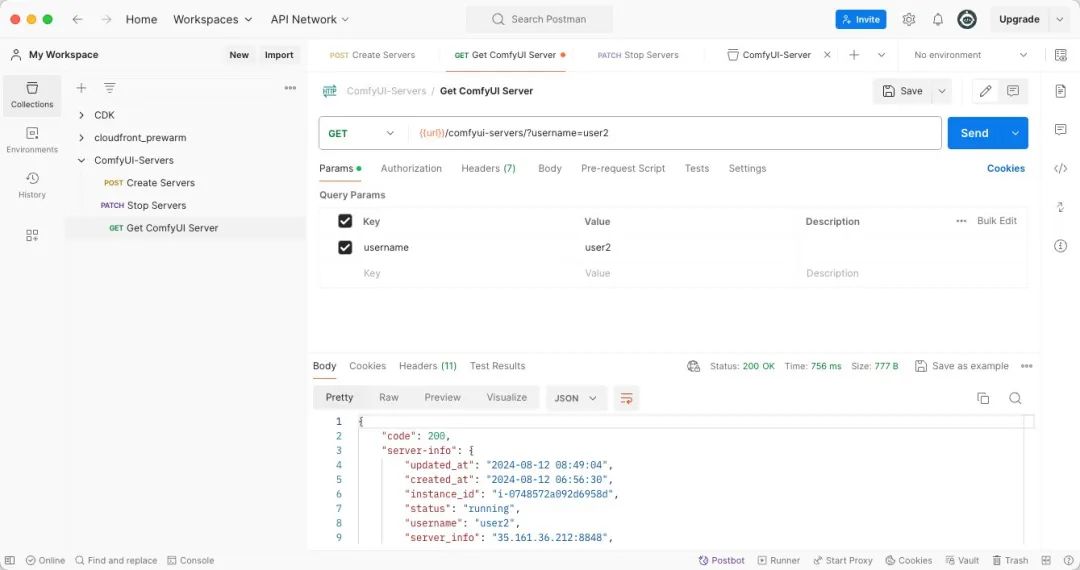1080x570 pixels.
Task: Switch to Raw response view
Action: [x=388, y=397]
